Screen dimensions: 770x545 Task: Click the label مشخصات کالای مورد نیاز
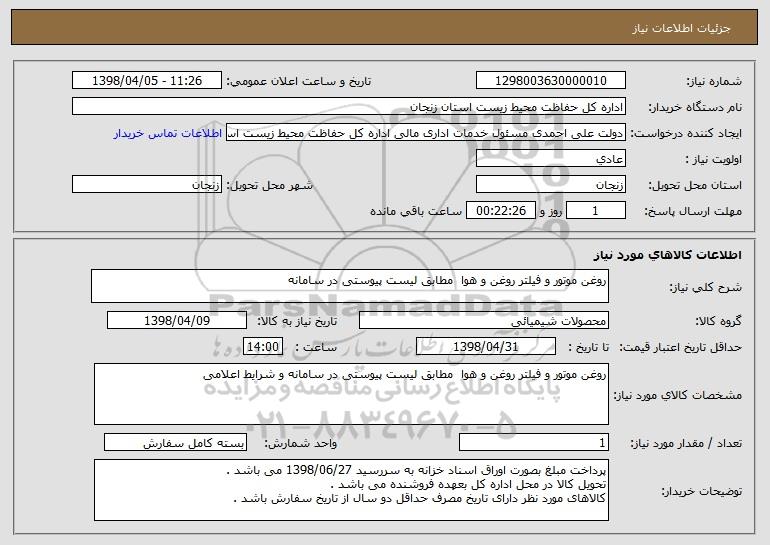pyautogui.click(x=678, y=395)
